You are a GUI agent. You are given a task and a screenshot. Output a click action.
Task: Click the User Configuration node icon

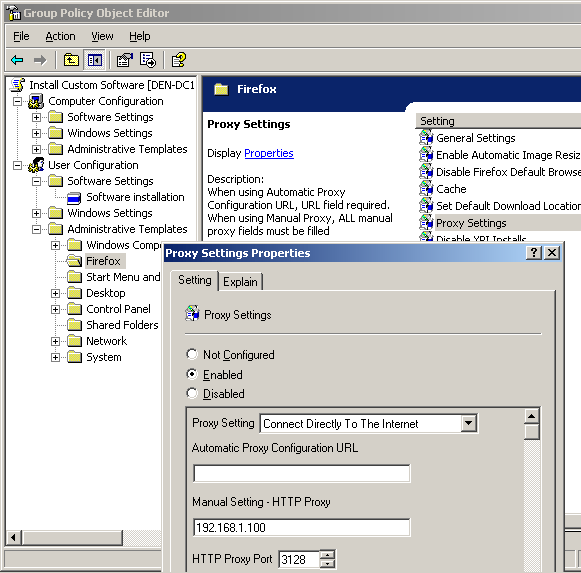point(36,165)
